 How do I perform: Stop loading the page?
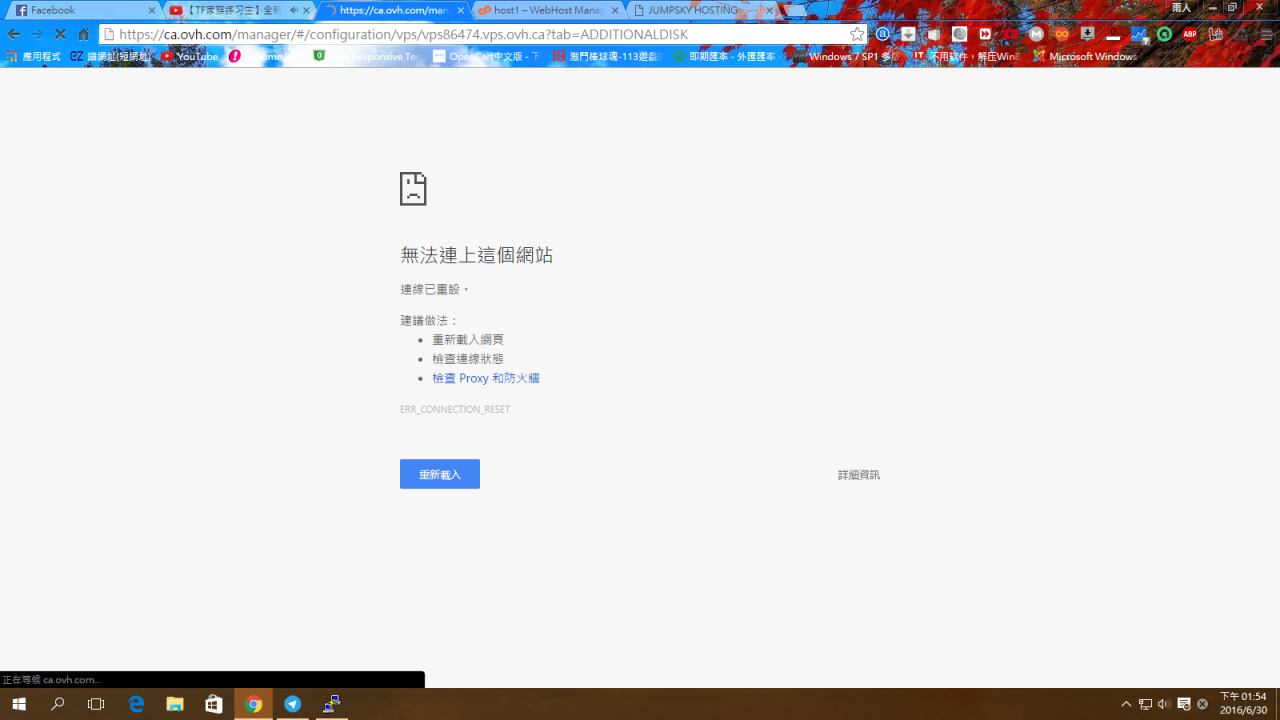(x=60, y=34)
